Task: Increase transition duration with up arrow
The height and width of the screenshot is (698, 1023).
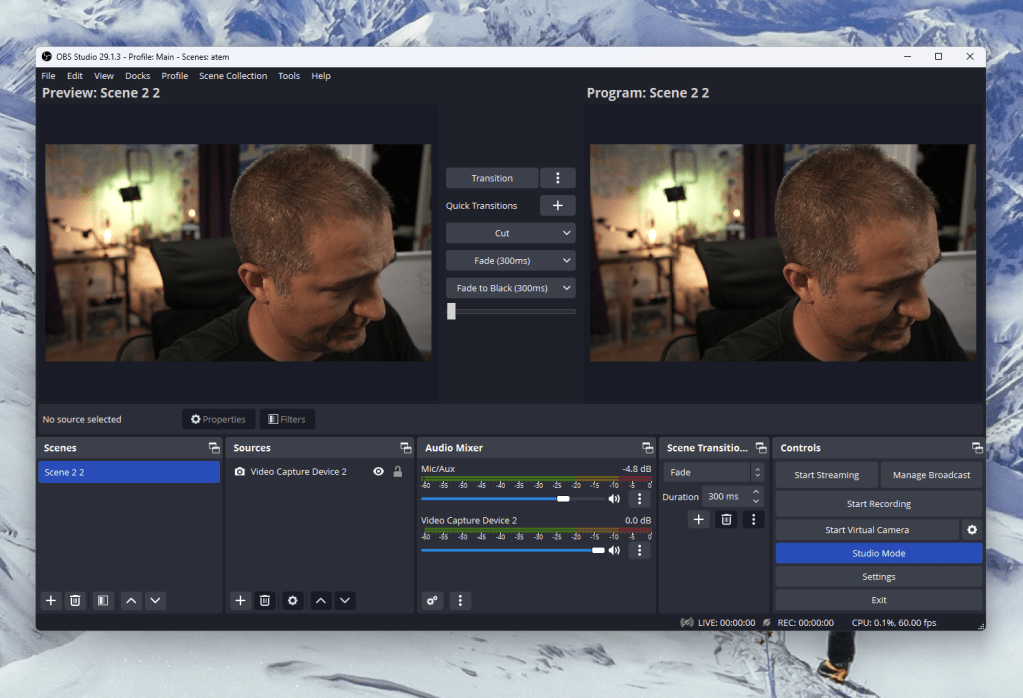Action: point(756,492)
